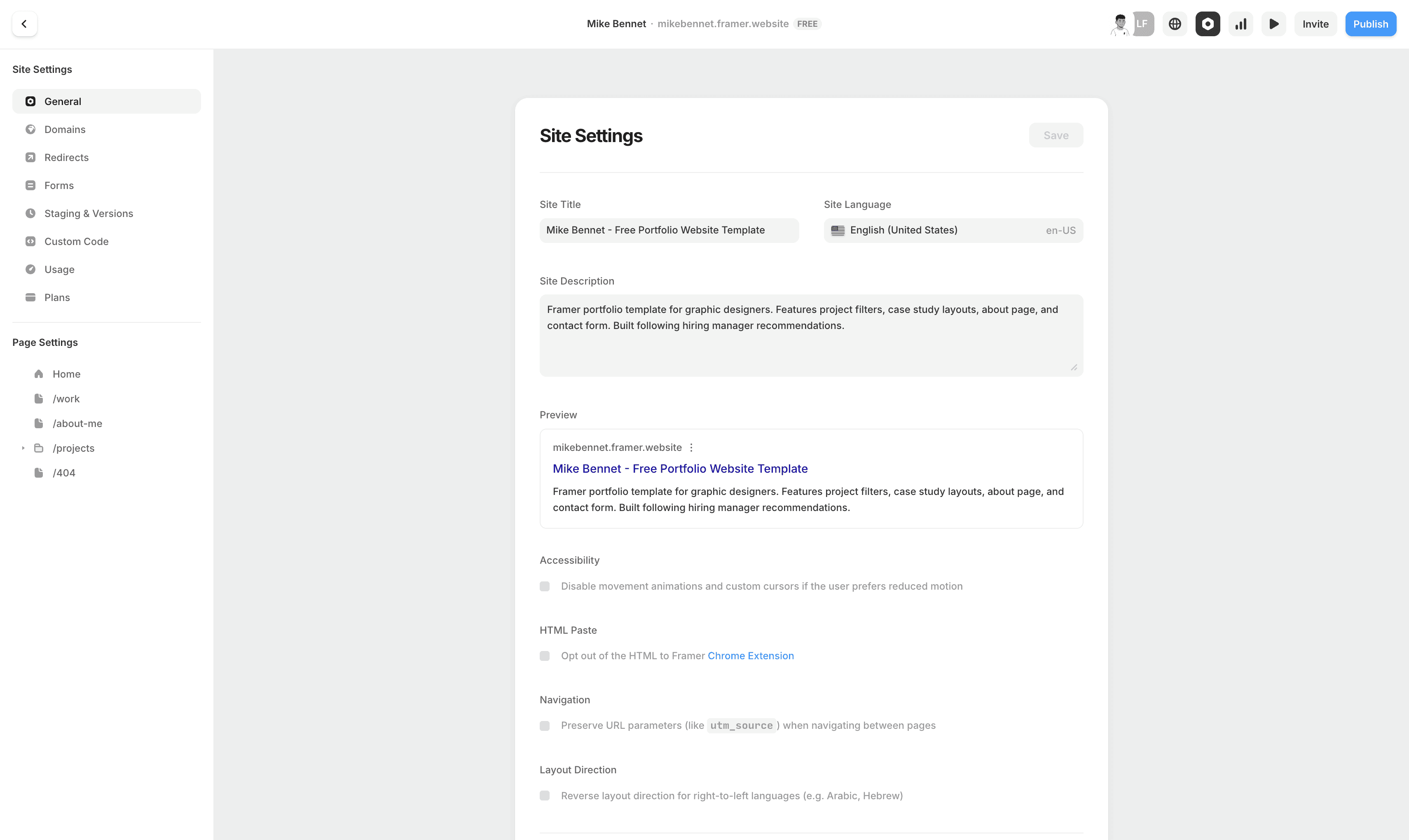Click the three-dot icon in preview
The width and height of the screenshot is (1409, 840).
691,447
